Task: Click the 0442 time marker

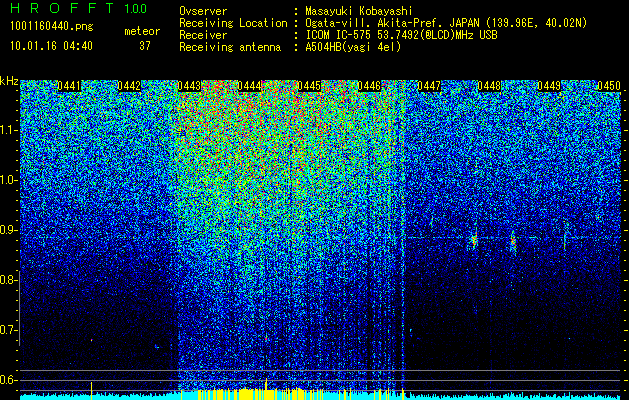Action: [x=129, y=86]
